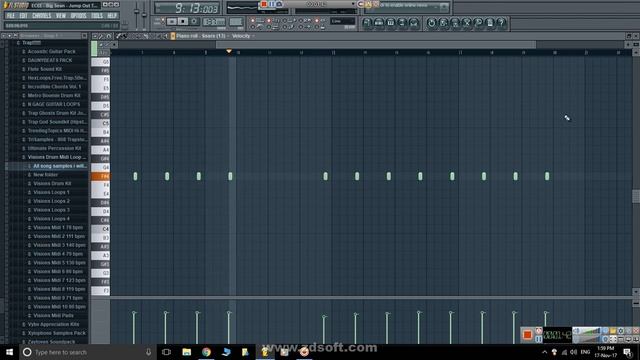Click the orange playhead marker on timeline

[229, 51]
